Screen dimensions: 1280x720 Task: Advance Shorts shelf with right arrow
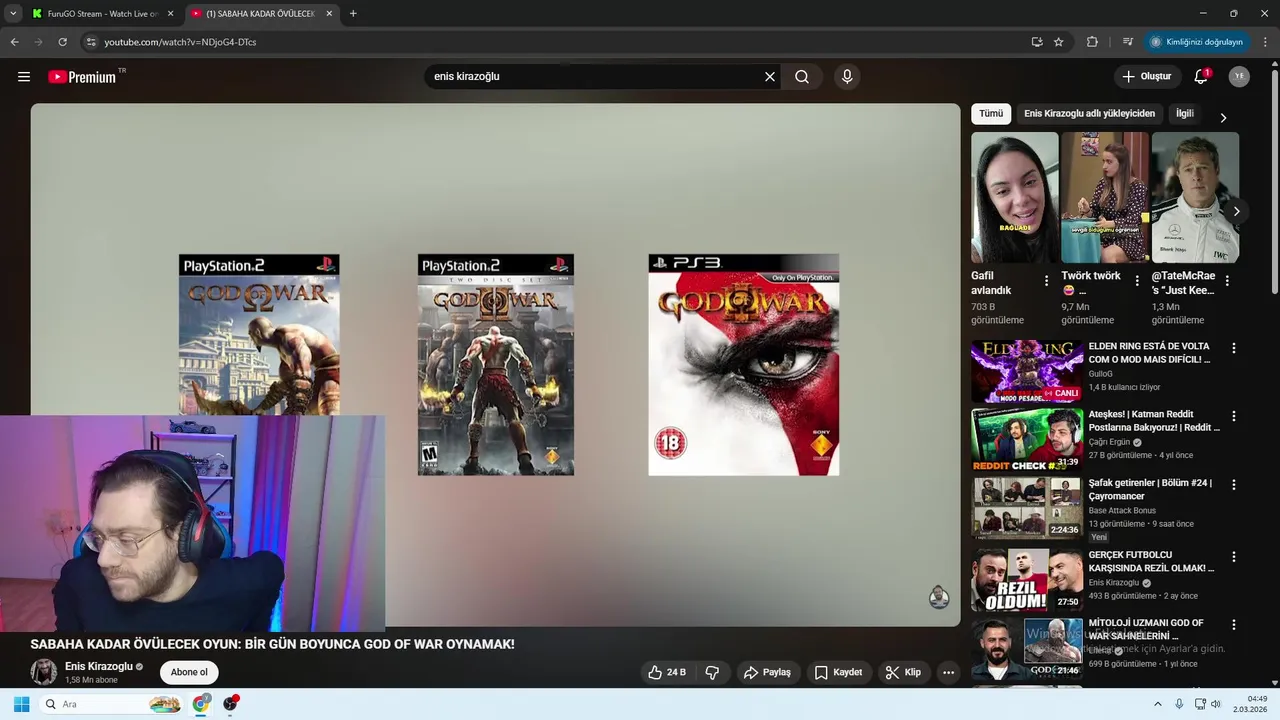1237,211
